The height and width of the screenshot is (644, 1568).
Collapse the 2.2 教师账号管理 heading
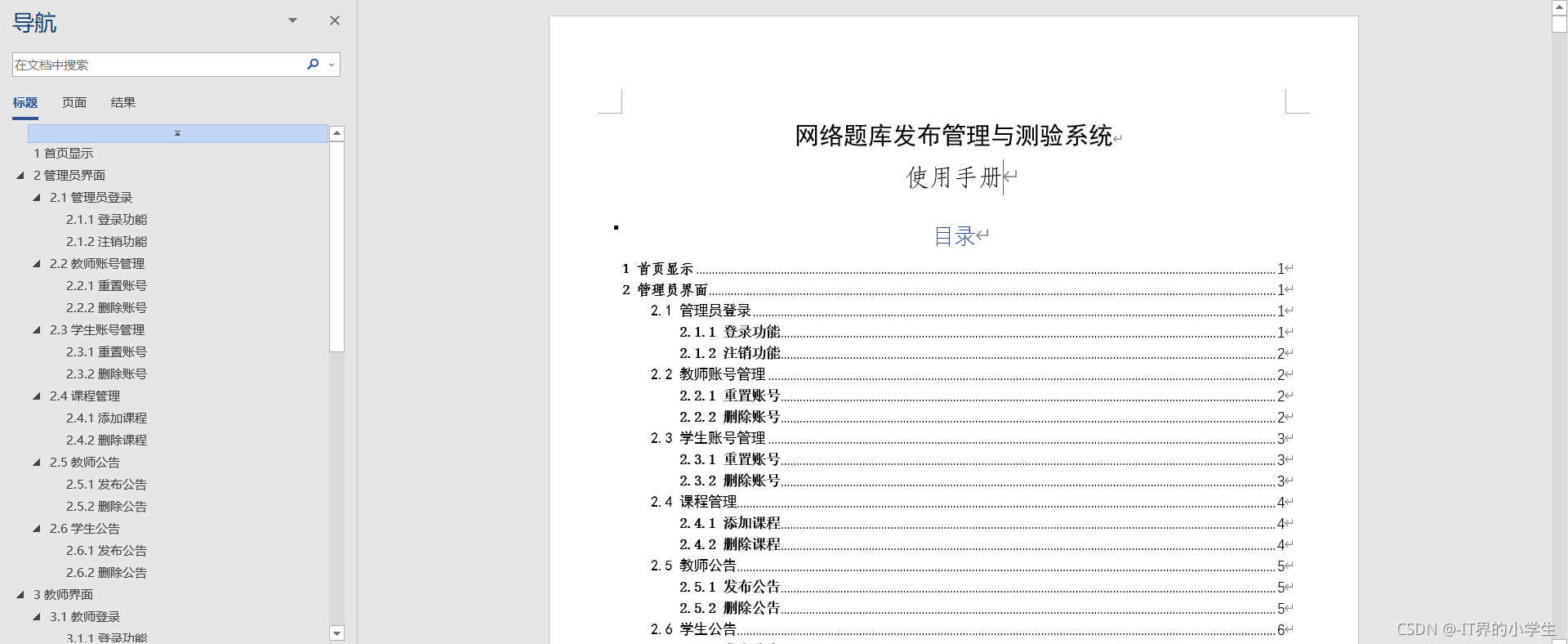pyautogui.click(x=37, y=263)
